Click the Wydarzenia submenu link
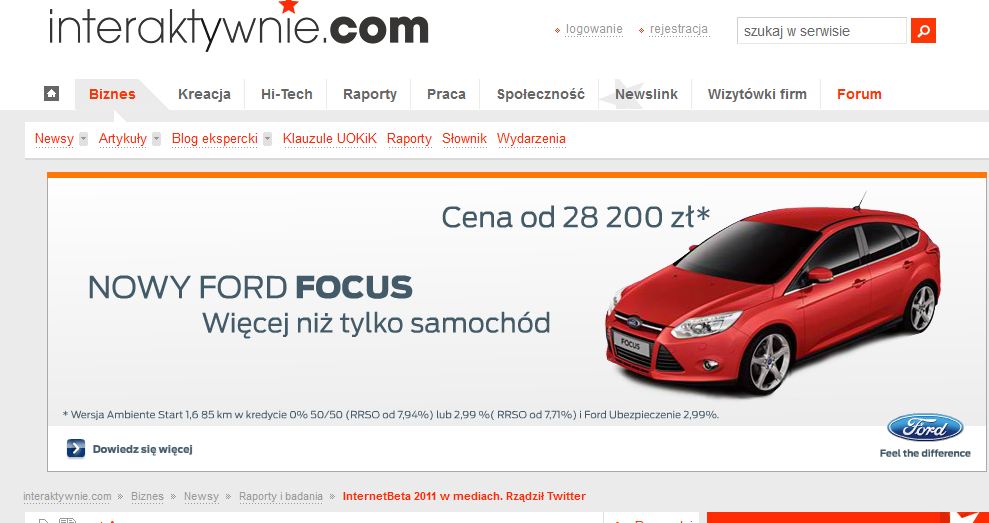The image size is (989, 523). pyautogui.click(x=531, y=139)
